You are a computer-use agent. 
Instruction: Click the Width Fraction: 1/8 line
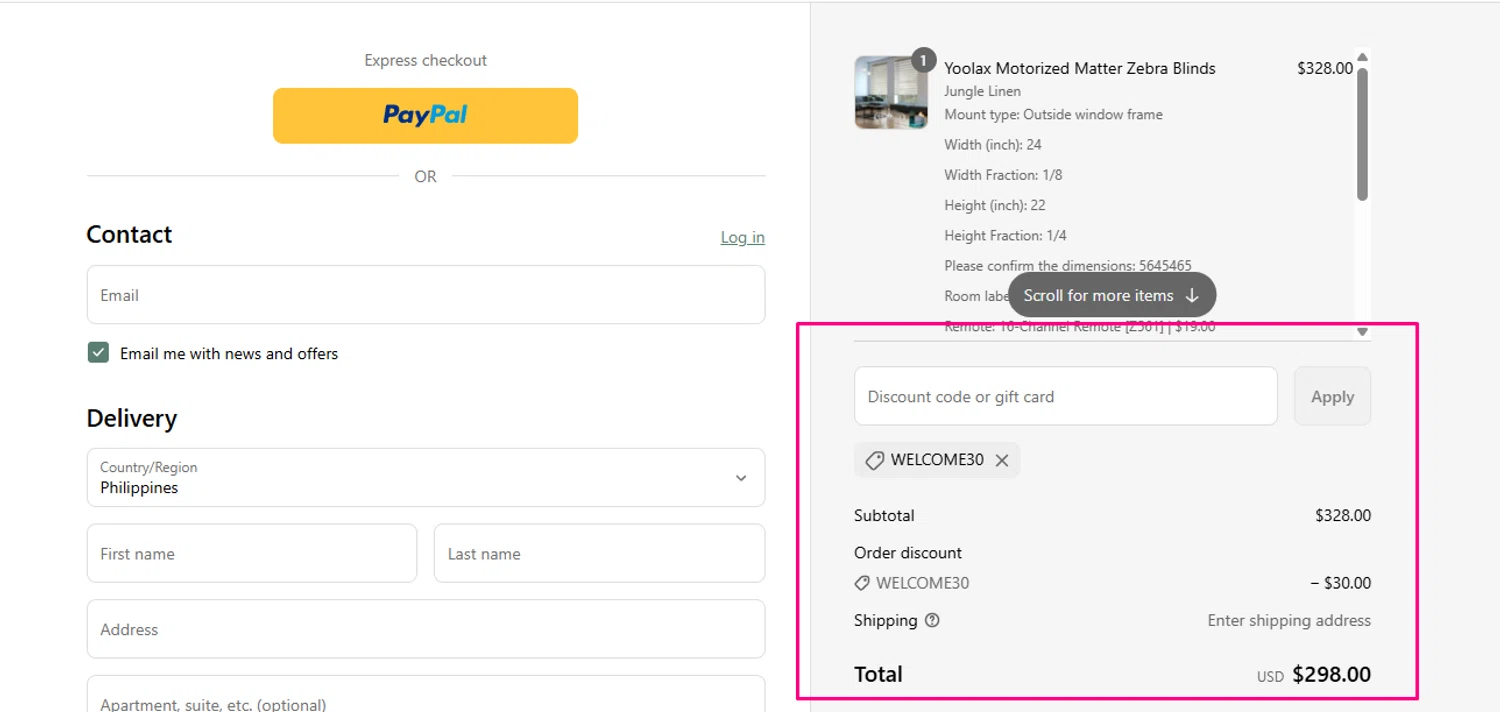tap(1003, 175)
